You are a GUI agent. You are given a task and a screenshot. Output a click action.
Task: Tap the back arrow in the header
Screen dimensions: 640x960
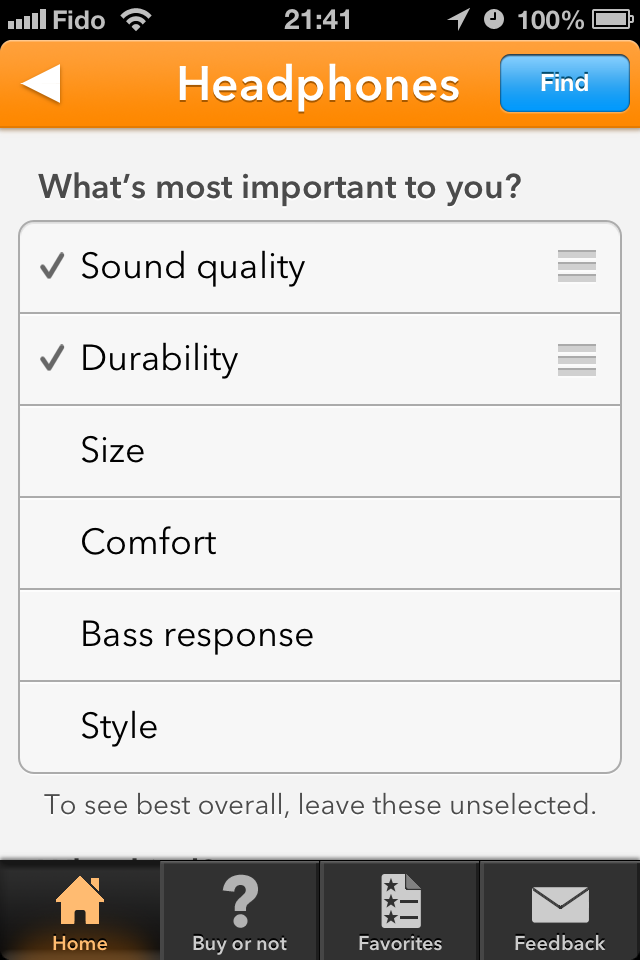tap(41, 83)
